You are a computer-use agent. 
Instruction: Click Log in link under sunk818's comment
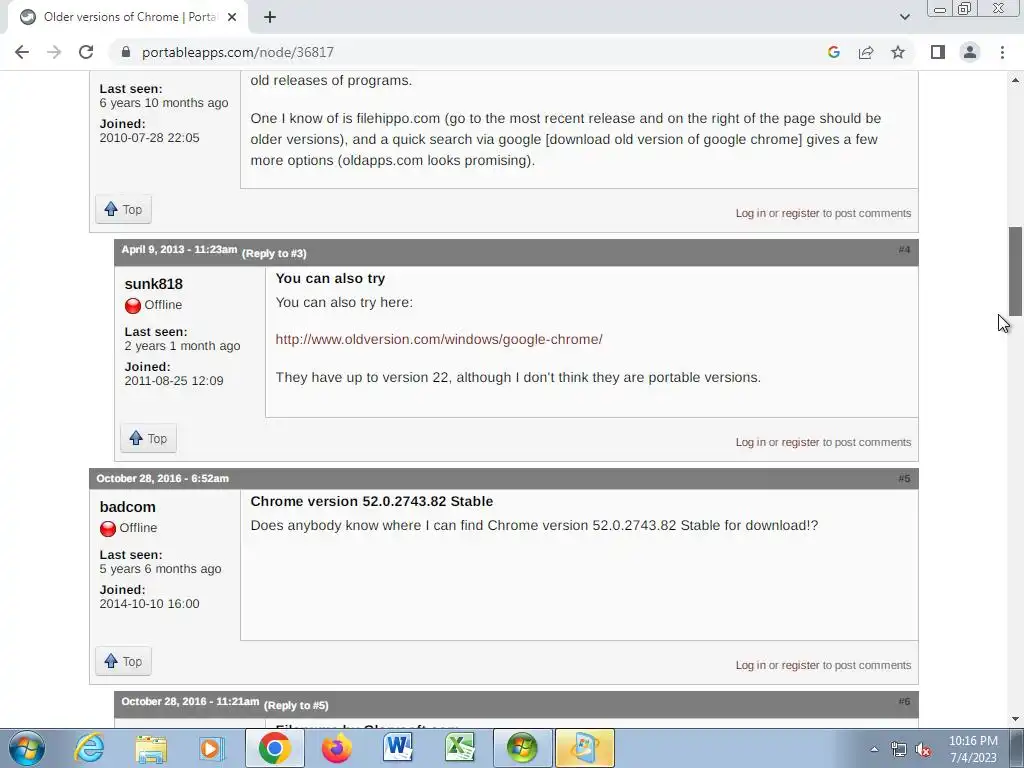coord(750,442)
